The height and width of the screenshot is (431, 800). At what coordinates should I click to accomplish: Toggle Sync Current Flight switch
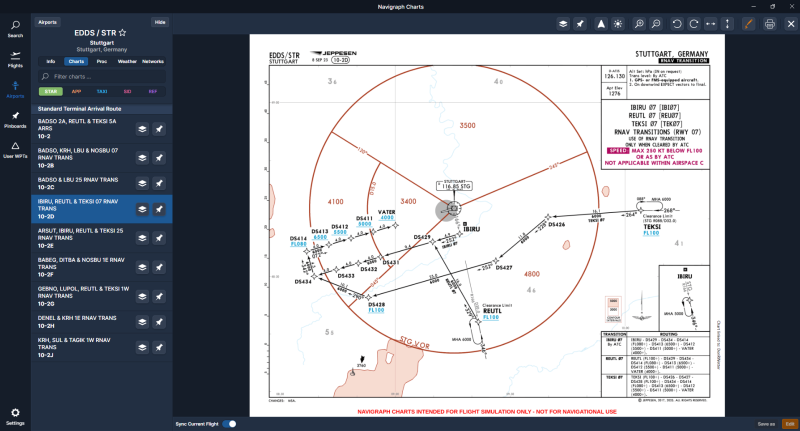(230, 424)
